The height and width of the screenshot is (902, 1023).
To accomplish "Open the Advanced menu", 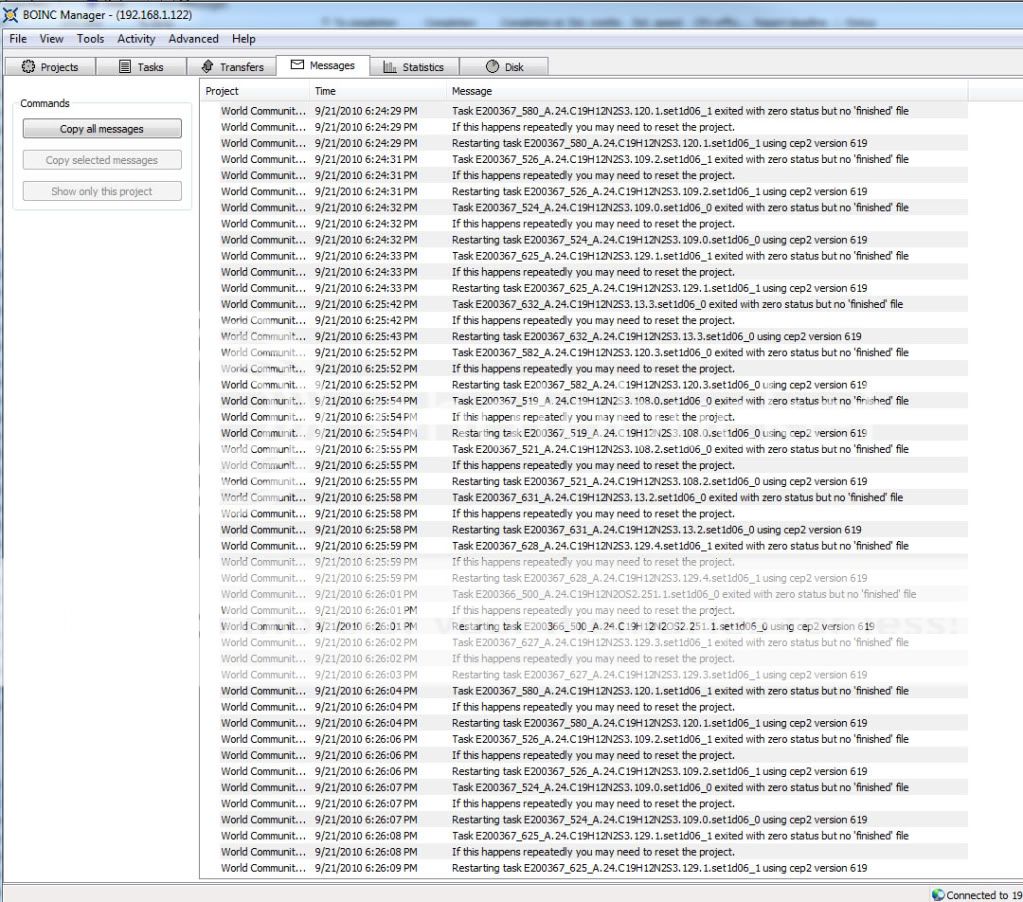I will pyautogui.click(x=193, y=39).
